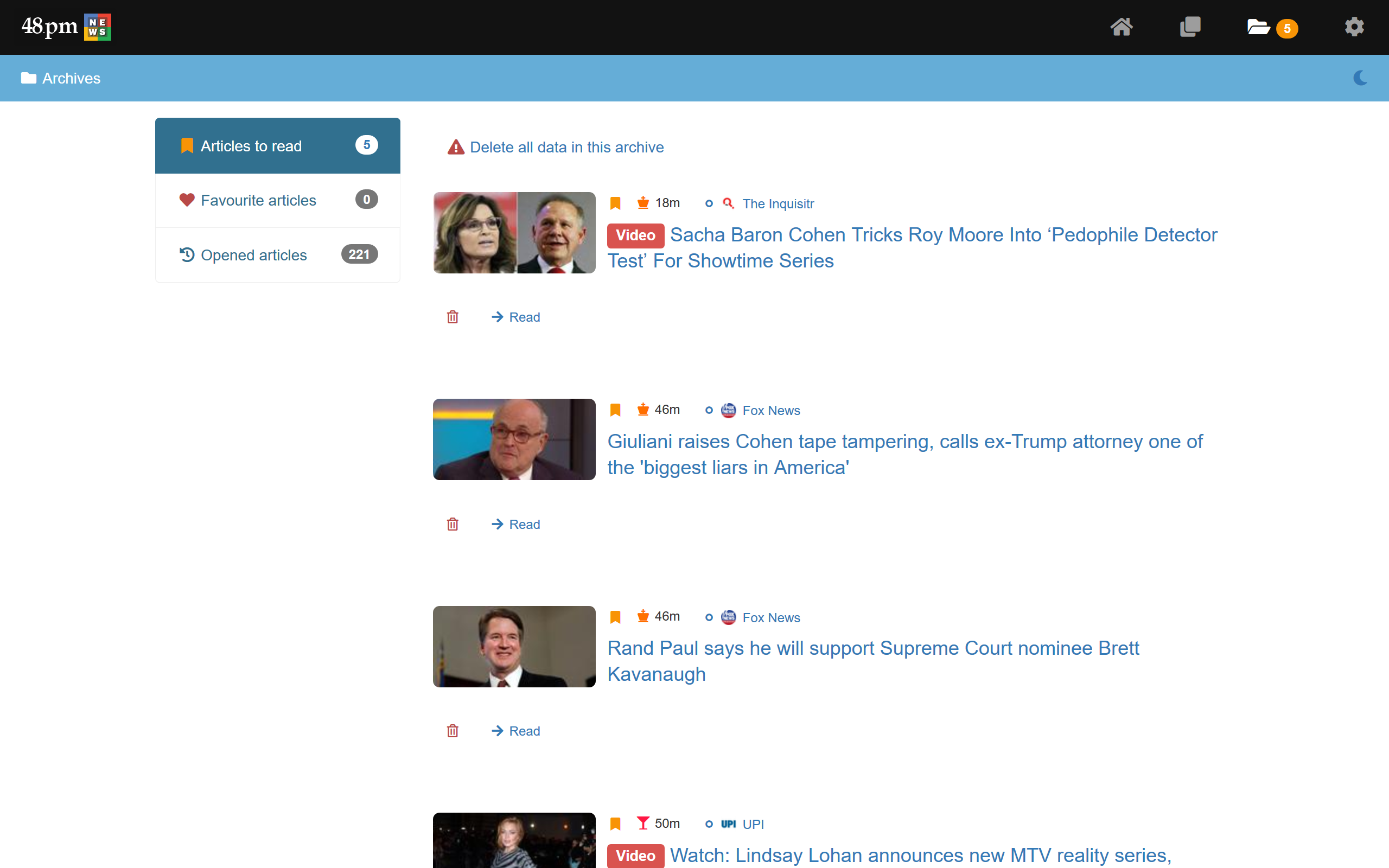
Task: Delete the Giuliani article with trash icon
Action: [x=453, y=524]
